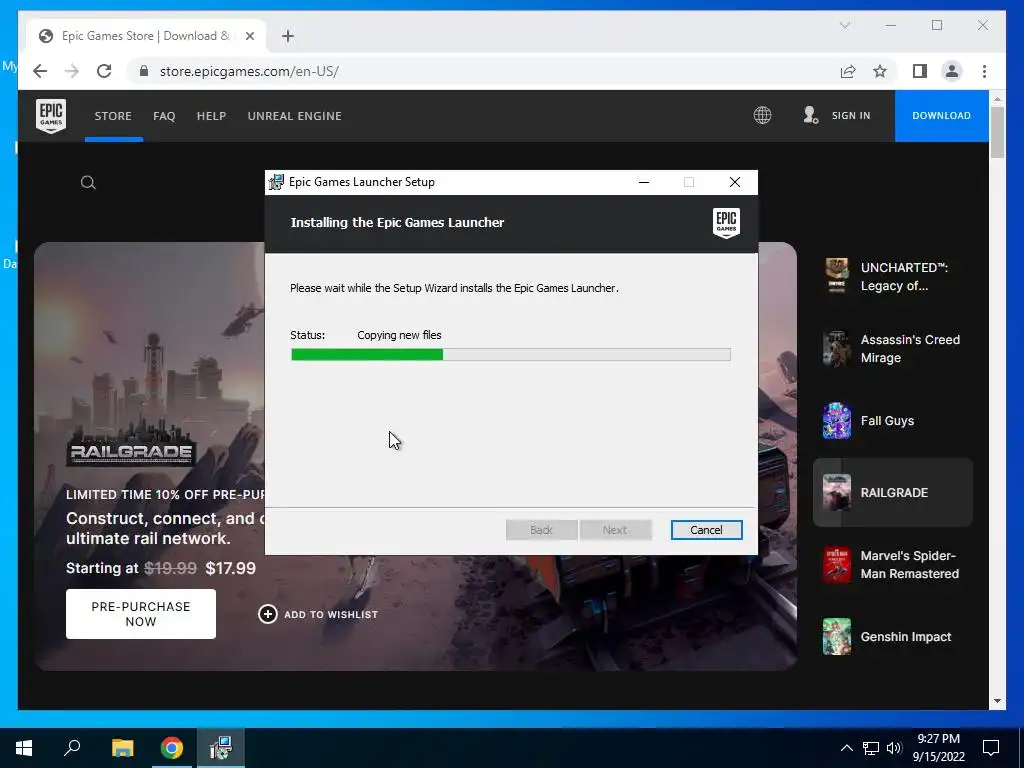Viewport: 1024px width, 768px height.
Task: Click Chrome icon in taskbar
Action: pos(172,748)
